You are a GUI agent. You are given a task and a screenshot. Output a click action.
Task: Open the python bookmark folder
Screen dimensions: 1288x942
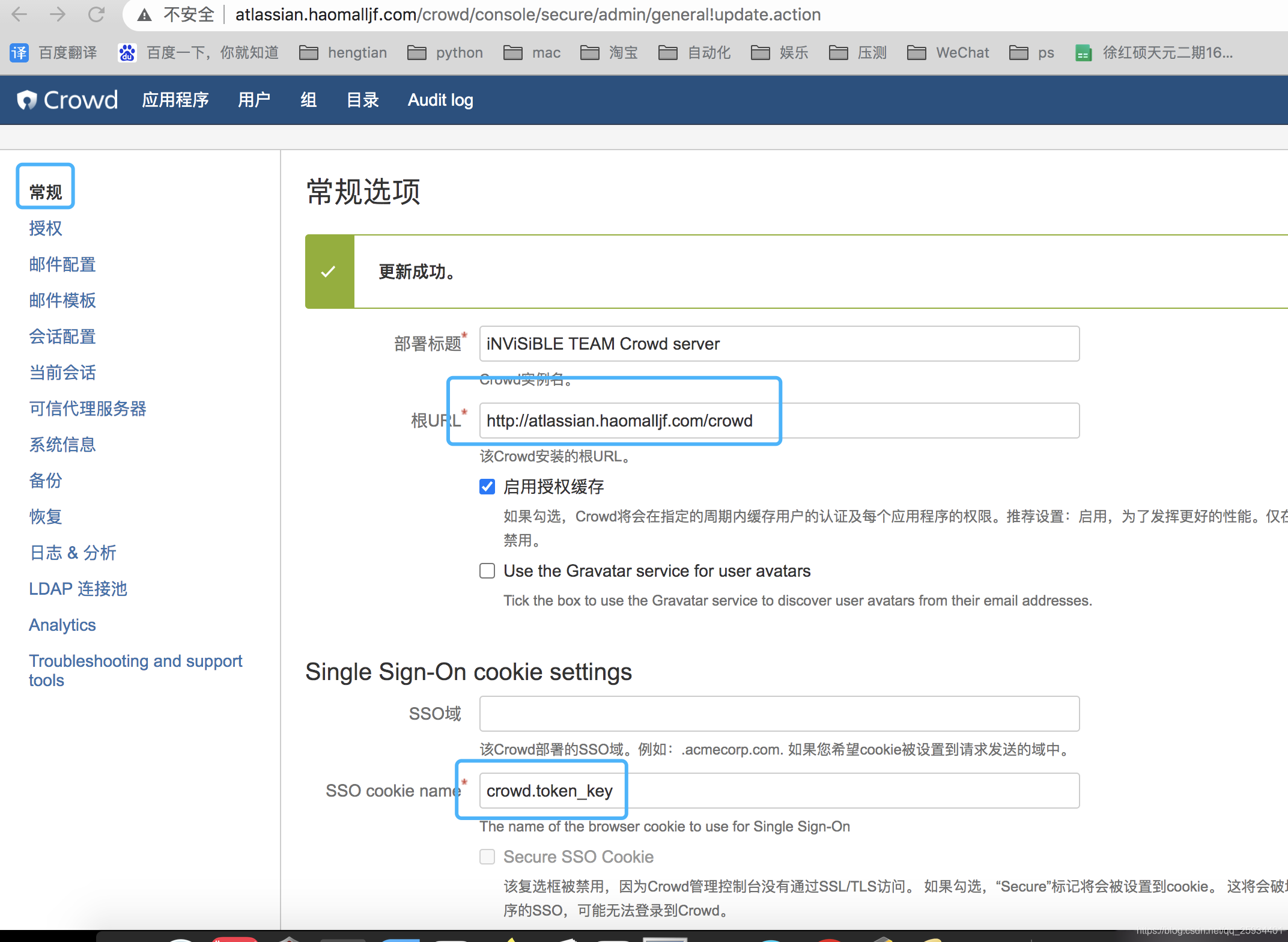[x=445, y=53]
